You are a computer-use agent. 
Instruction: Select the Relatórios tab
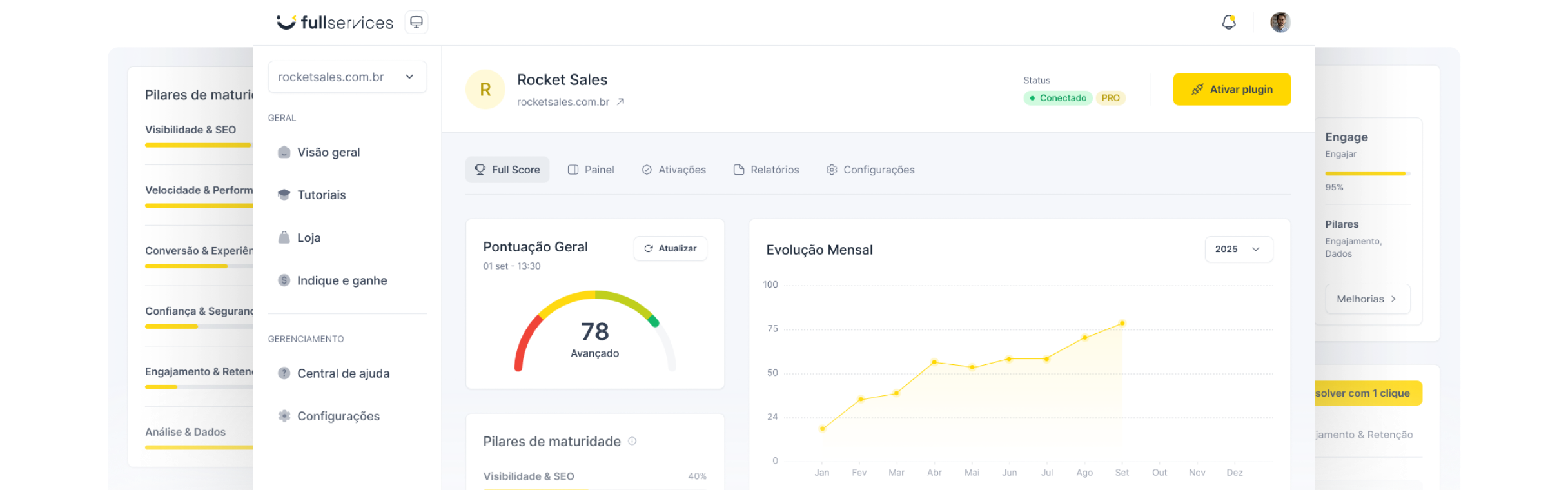pyautogui.click(x=766, y=170)
